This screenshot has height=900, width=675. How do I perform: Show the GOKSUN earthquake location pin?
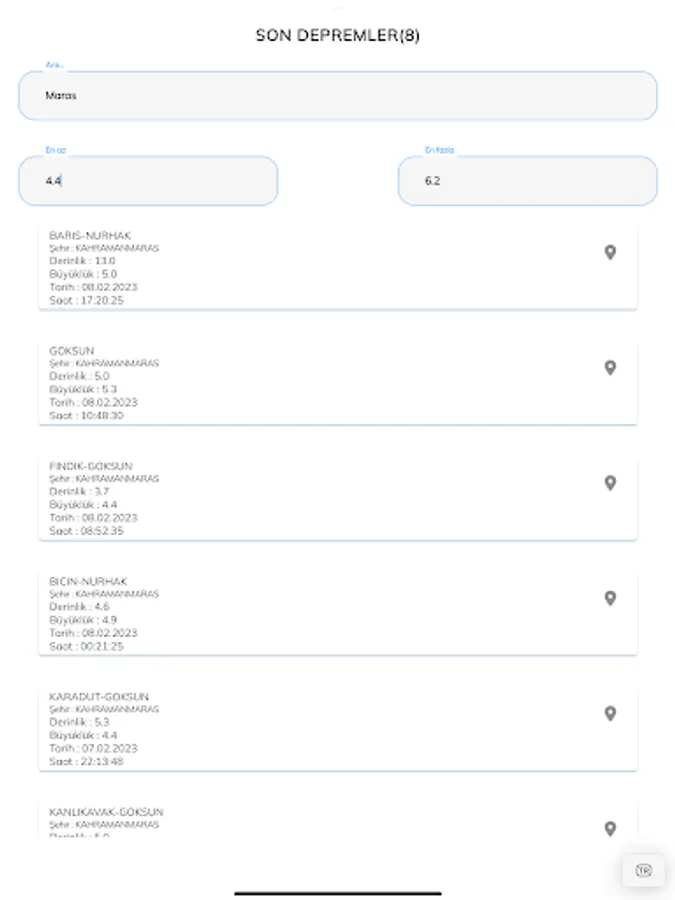click(x=610, y=368)
